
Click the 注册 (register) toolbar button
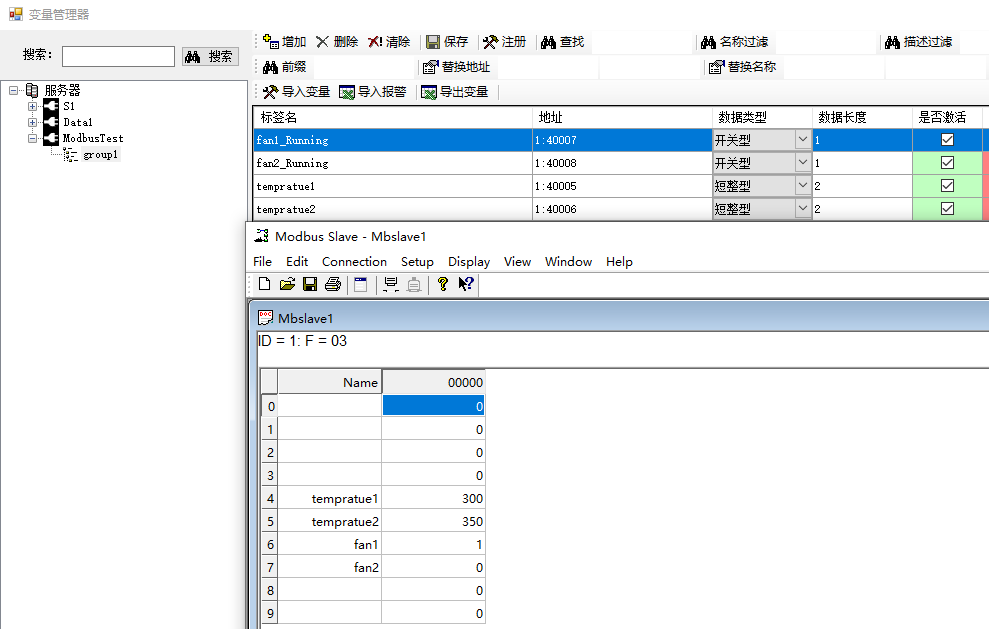pyautogui.click(x=505, y=42)
